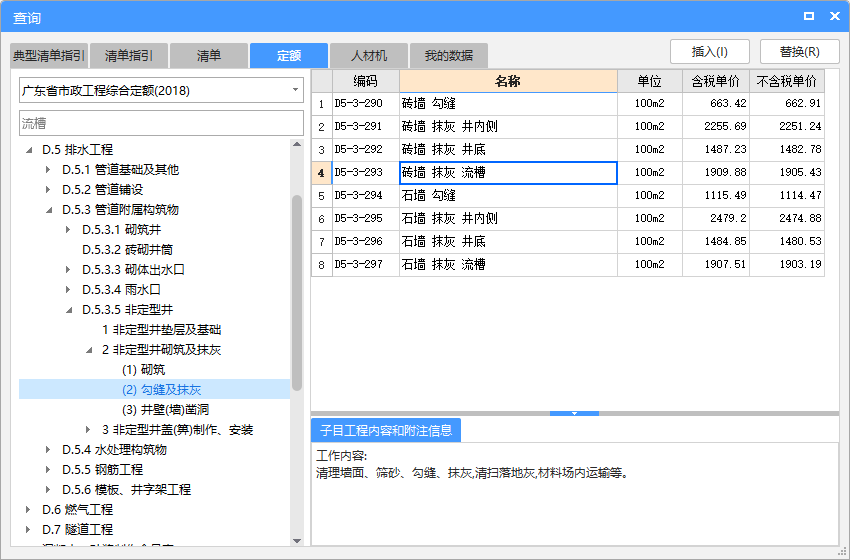The height and width of the screenshot is (560, 850).
Task: Select the 石墙 抹灰 井内侧 name cell
Action: click(x=508, y=219)
